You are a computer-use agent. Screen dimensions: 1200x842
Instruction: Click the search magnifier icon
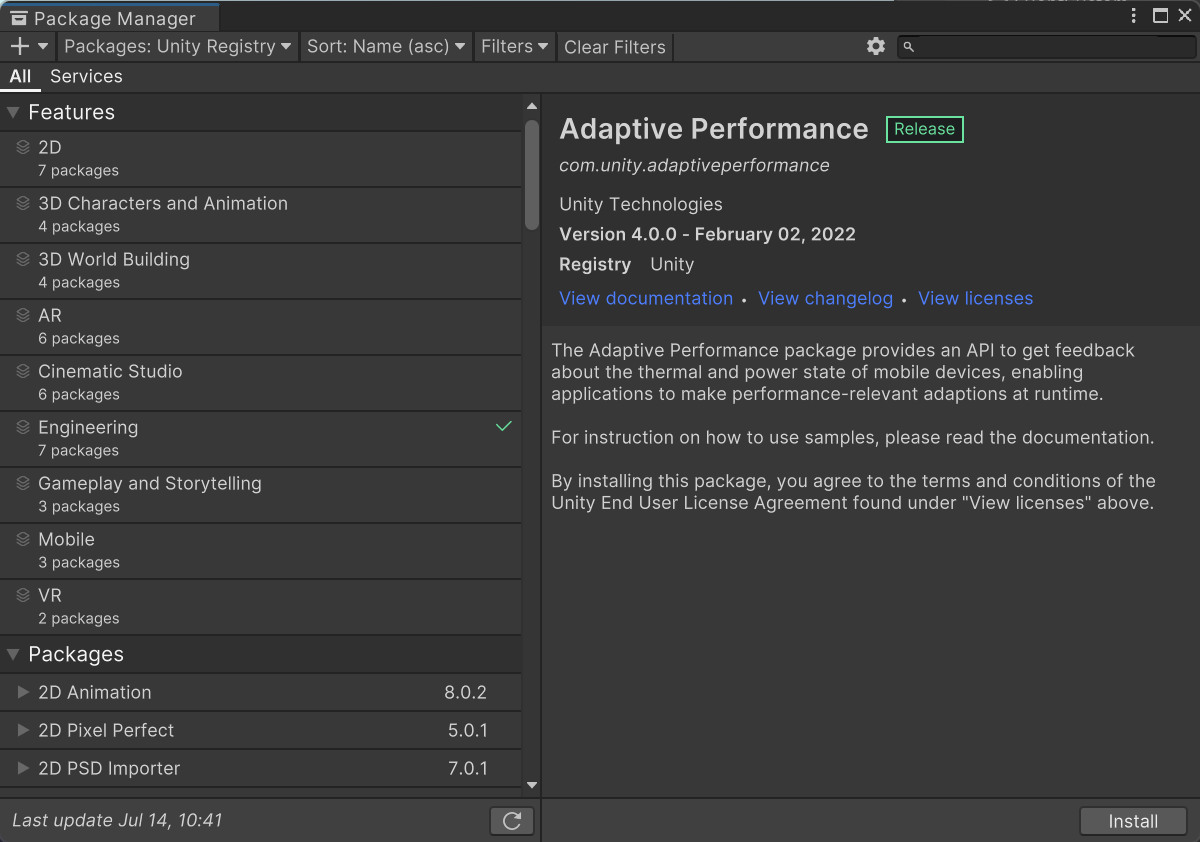point(908,46)
